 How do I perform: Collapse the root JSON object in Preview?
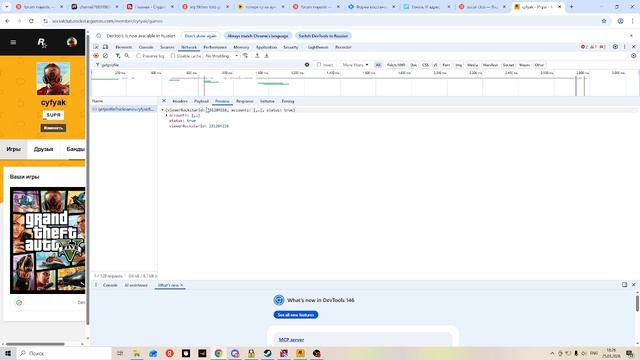click(x=162, y=110)
